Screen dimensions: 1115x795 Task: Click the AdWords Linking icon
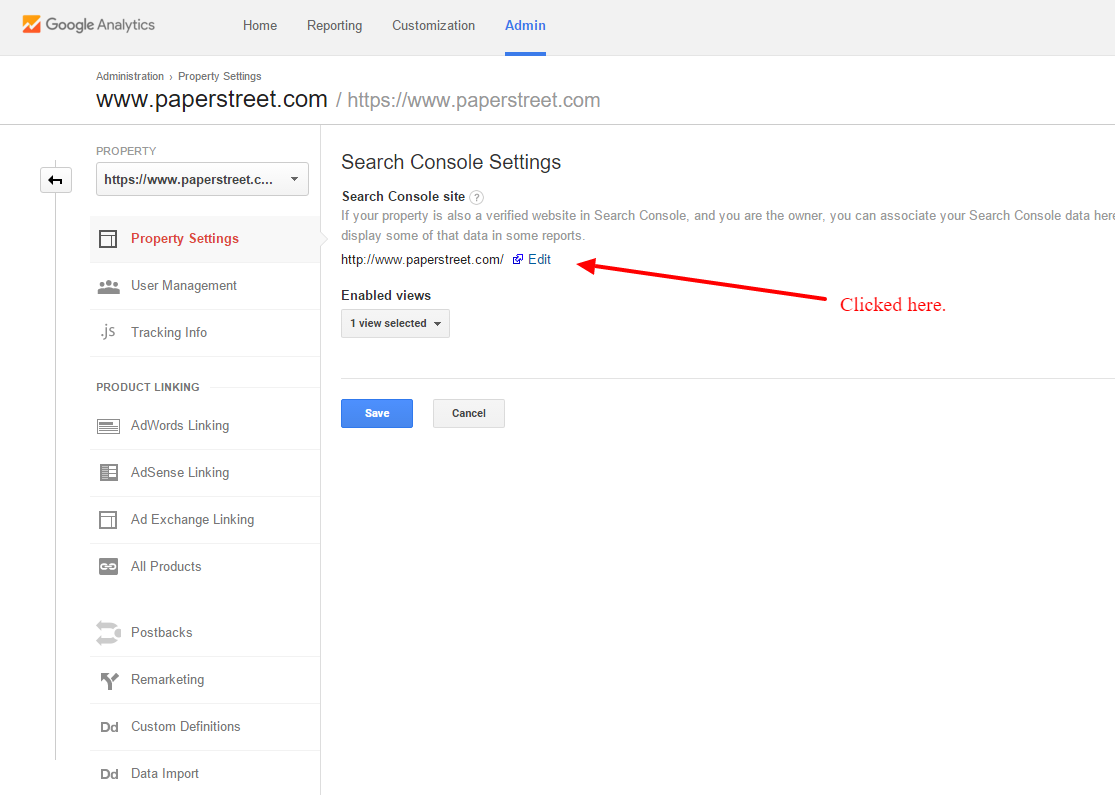108,426
